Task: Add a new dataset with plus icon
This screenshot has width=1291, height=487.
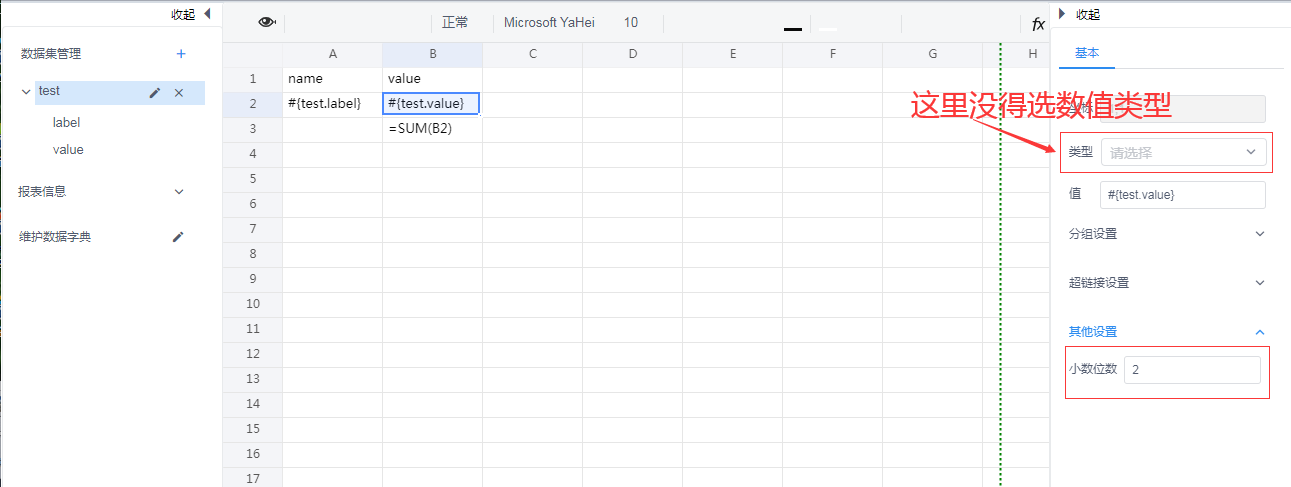Action: coord(181,54)
